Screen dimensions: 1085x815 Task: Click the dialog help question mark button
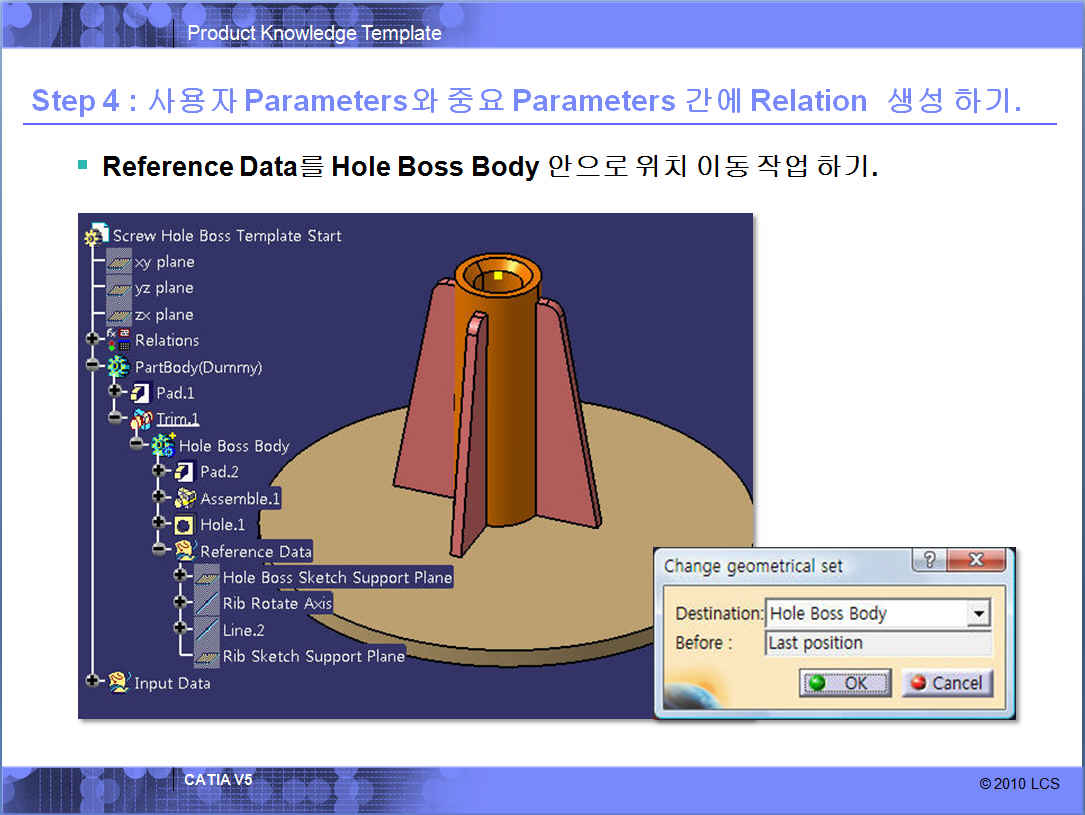tap(929, 560)
